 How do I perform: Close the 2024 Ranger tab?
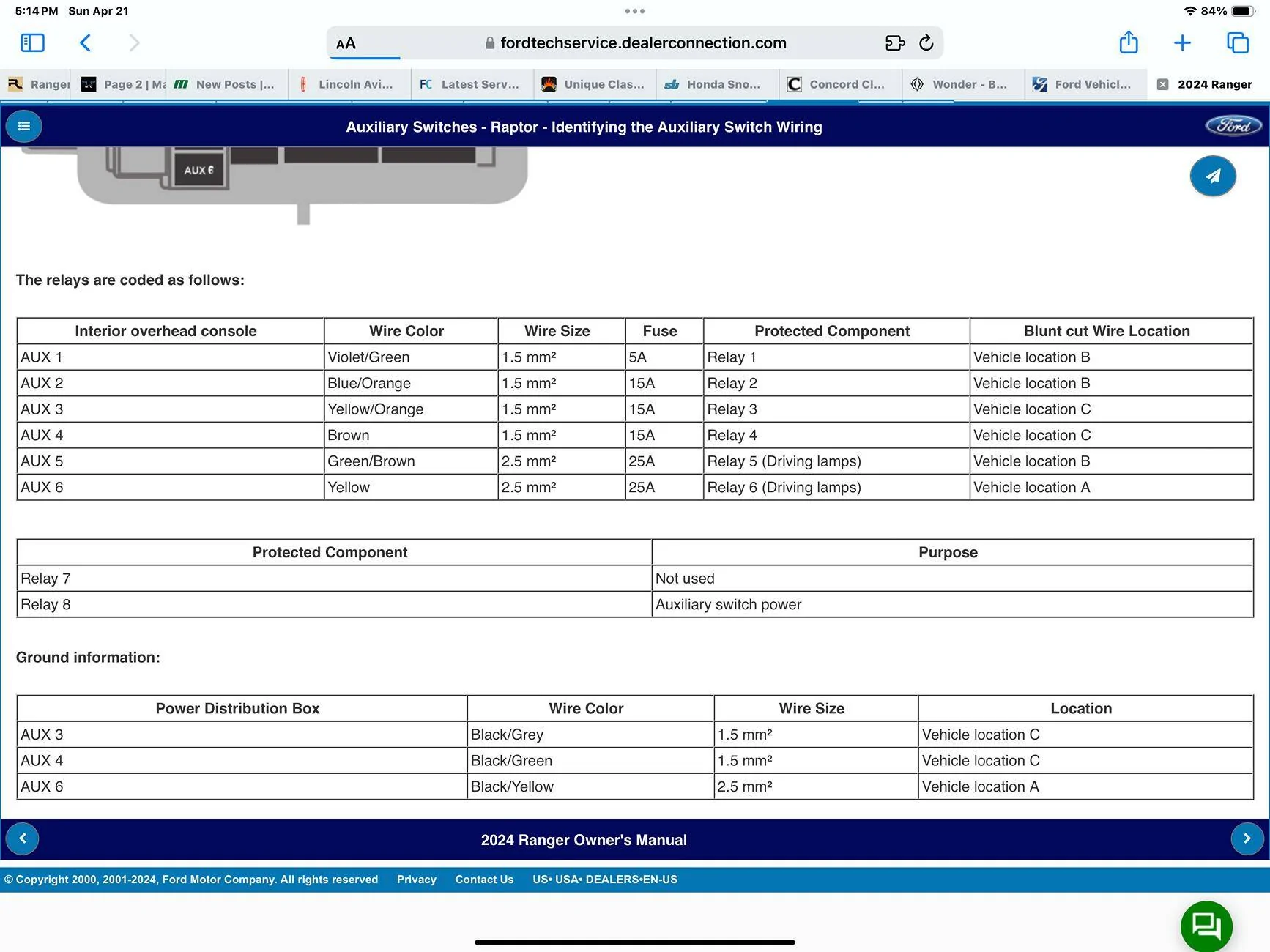[1162, 84]
